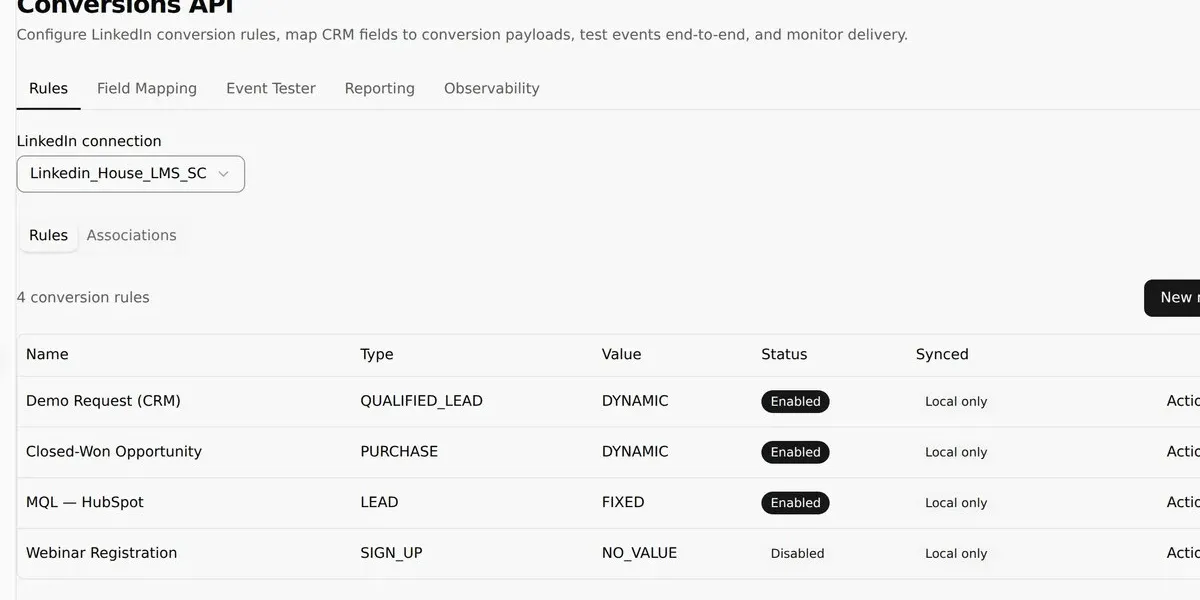This screenshot has height=600, width=1200.
Task: Open Actions for Webinar Registration row
Action: [x=1183, y=553]
